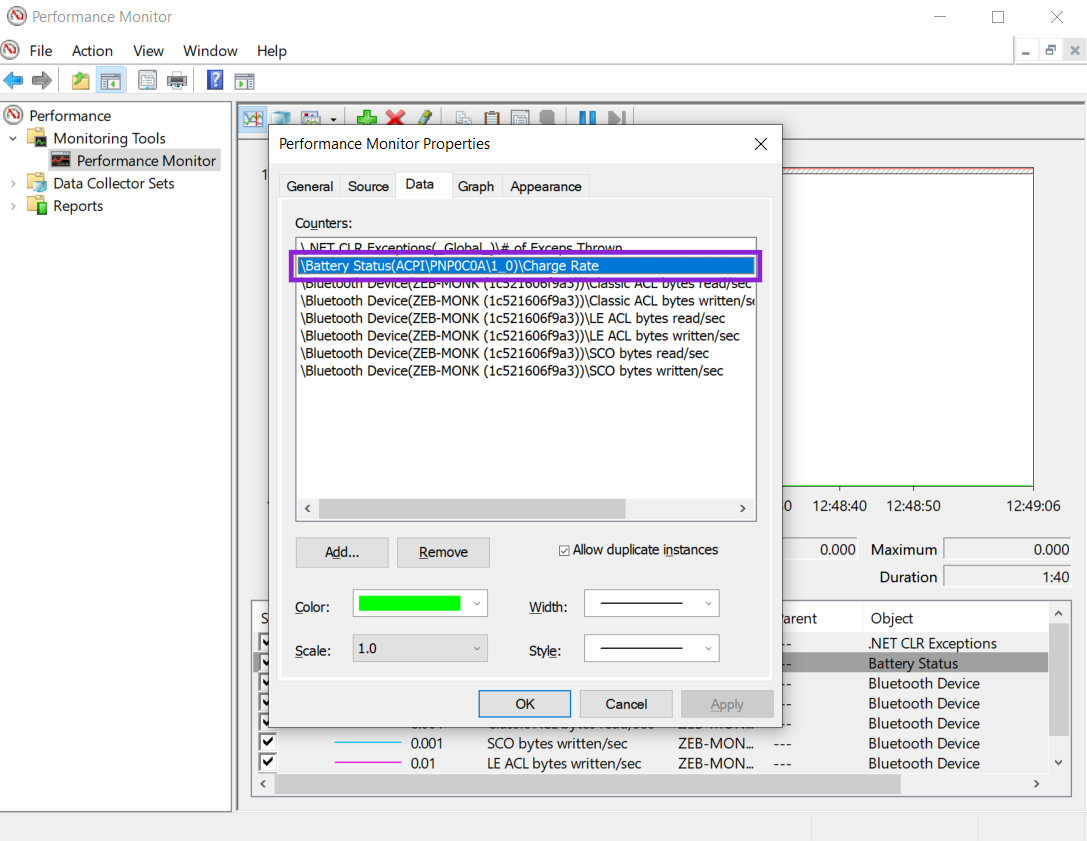Toggle Show/Hide Console Tree icon
Viewport: 1087px width, 841px height.
(x=110, y=81)
